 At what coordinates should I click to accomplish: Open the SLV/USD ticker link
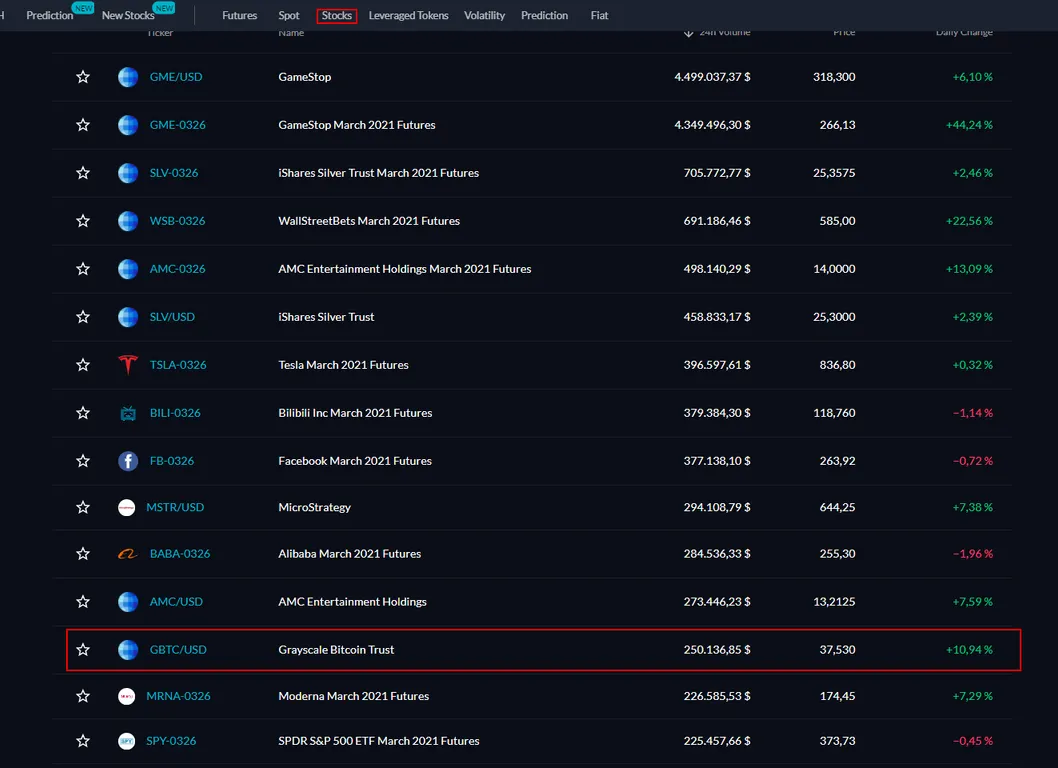click(x=172, y=317)
